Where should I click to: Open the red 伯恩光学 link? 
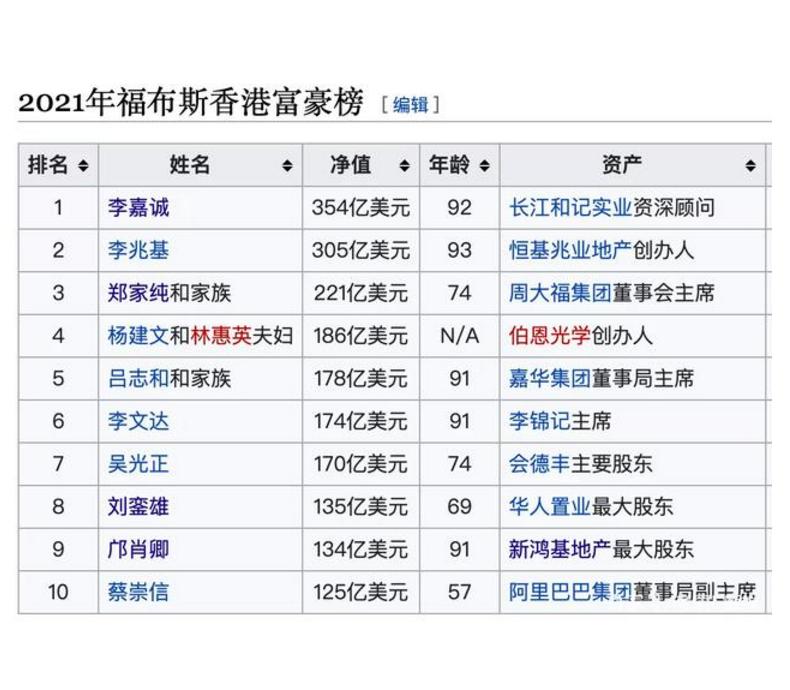[549, 336]
